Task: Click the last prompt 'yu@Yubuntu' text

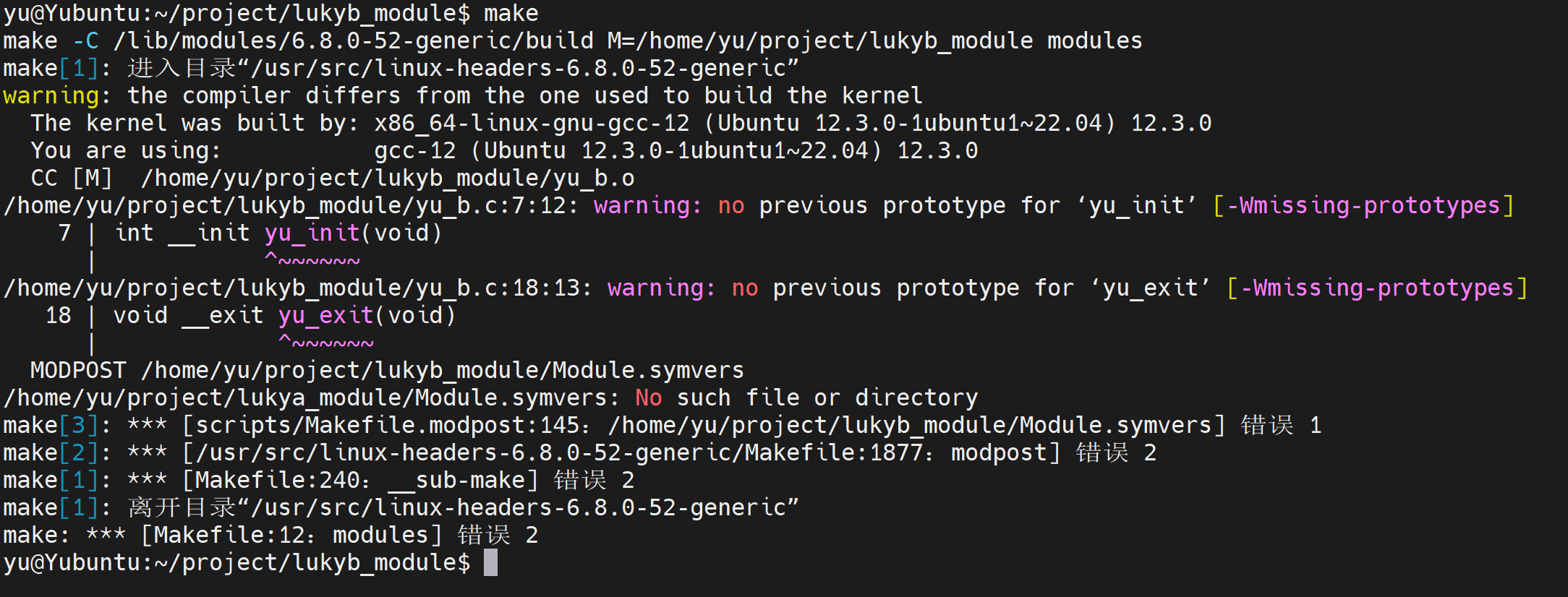Action: tap(72, 562)
